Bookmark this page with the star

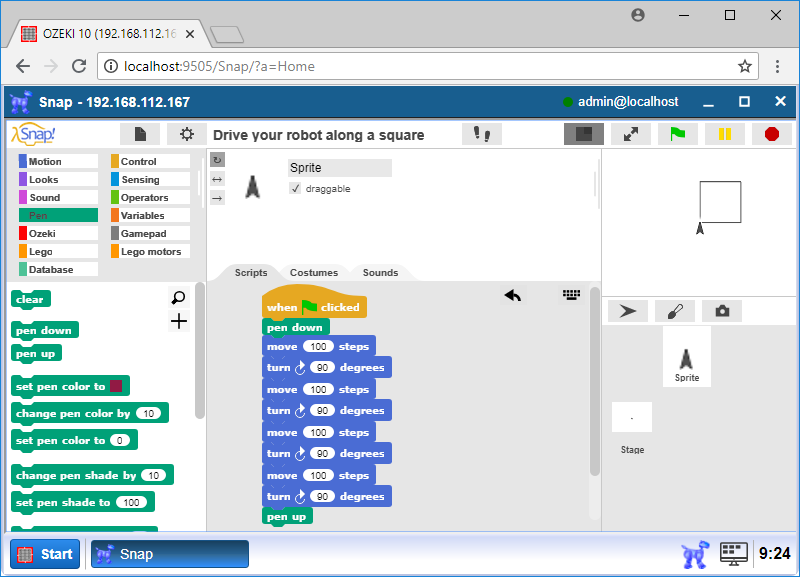pos(744,66)
